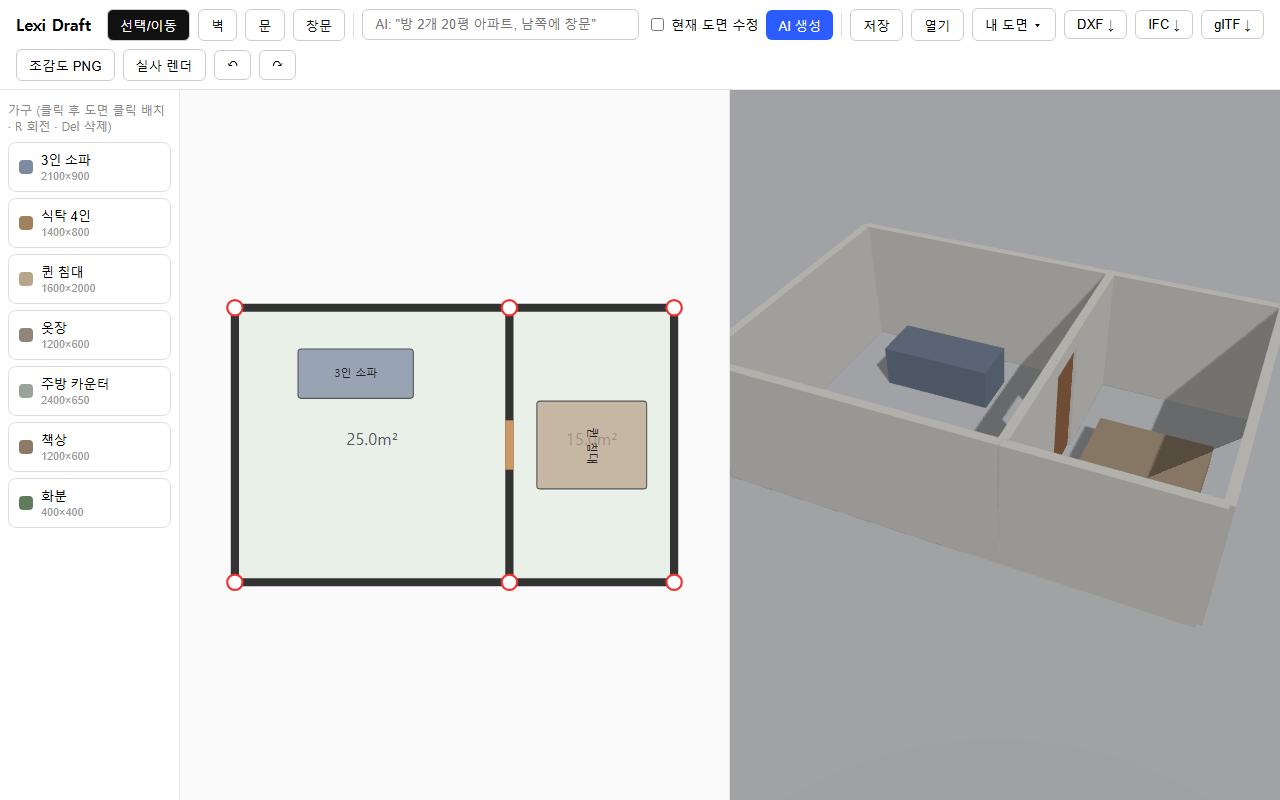The height and width of the screenshot is (800, 1280).
Task: Pick the 식탁 4인 furniture item
Action: point(89,223)
